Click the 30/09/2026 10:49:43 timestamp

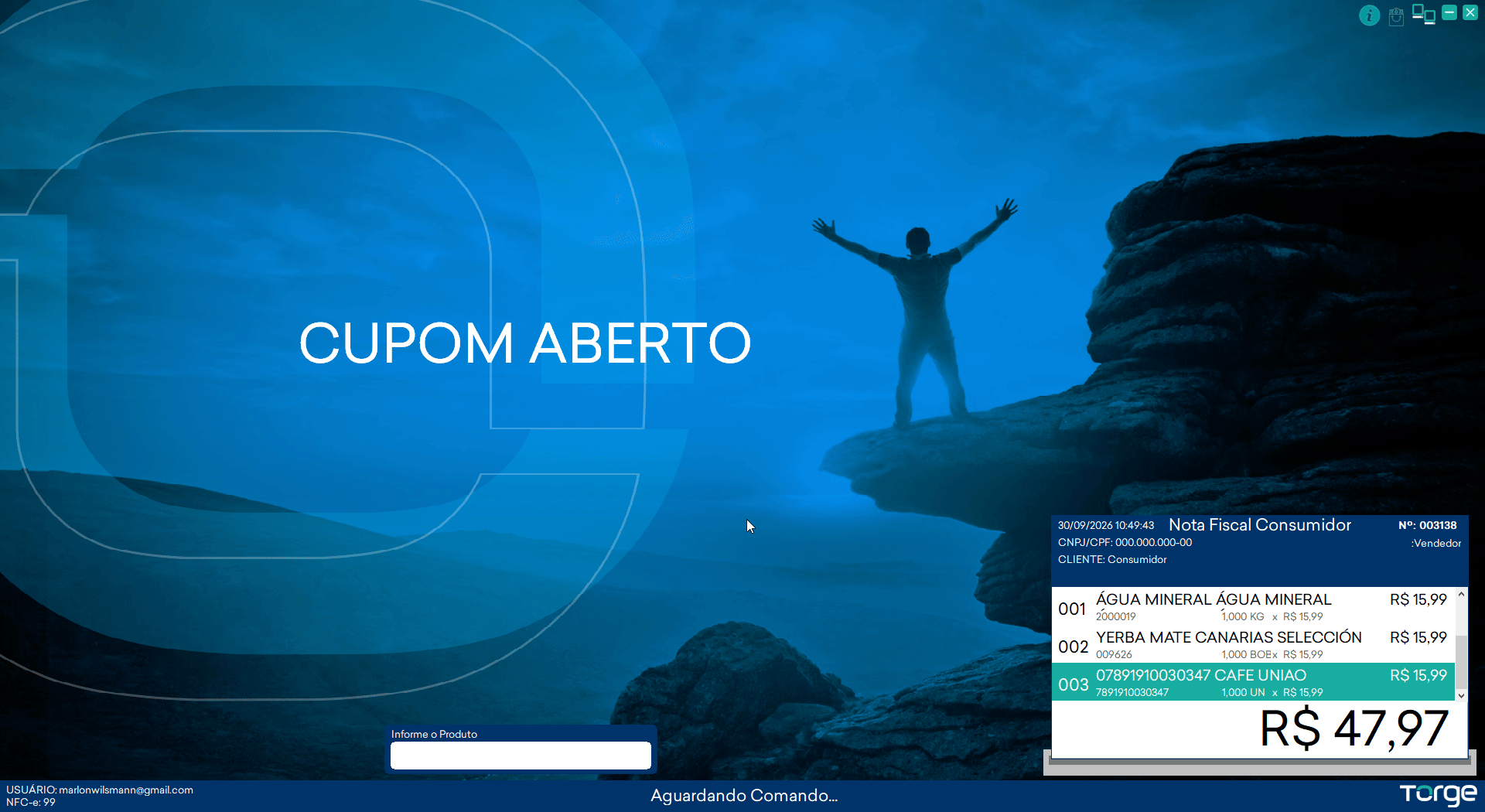[1106, 525]
